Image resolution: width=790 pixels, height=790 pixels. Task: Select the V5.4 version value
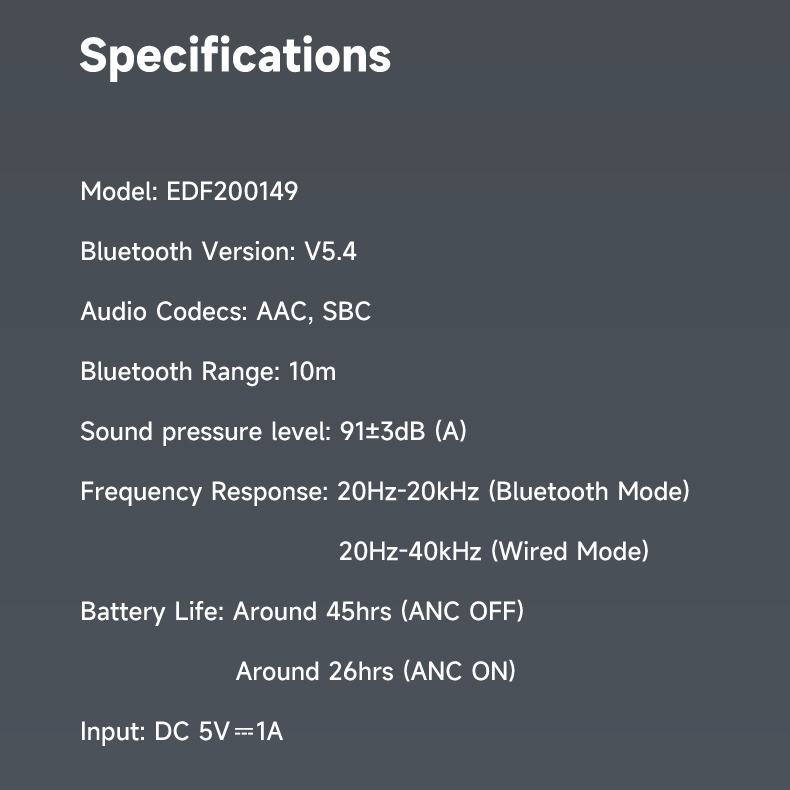click(x=331, y=251)
